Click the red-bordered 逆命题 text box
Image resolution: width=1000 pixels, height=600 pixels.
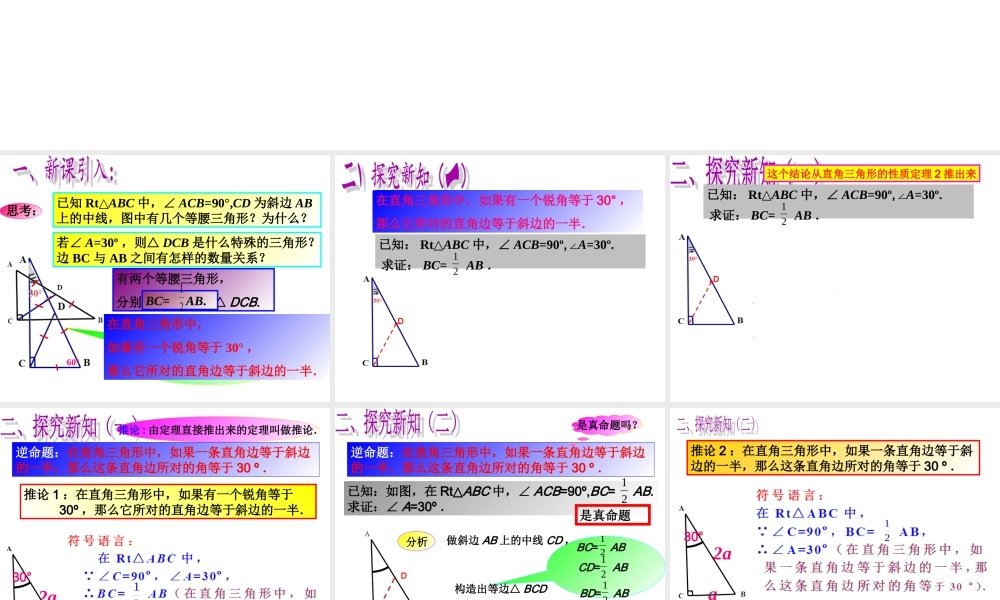(x=165, y=460)
